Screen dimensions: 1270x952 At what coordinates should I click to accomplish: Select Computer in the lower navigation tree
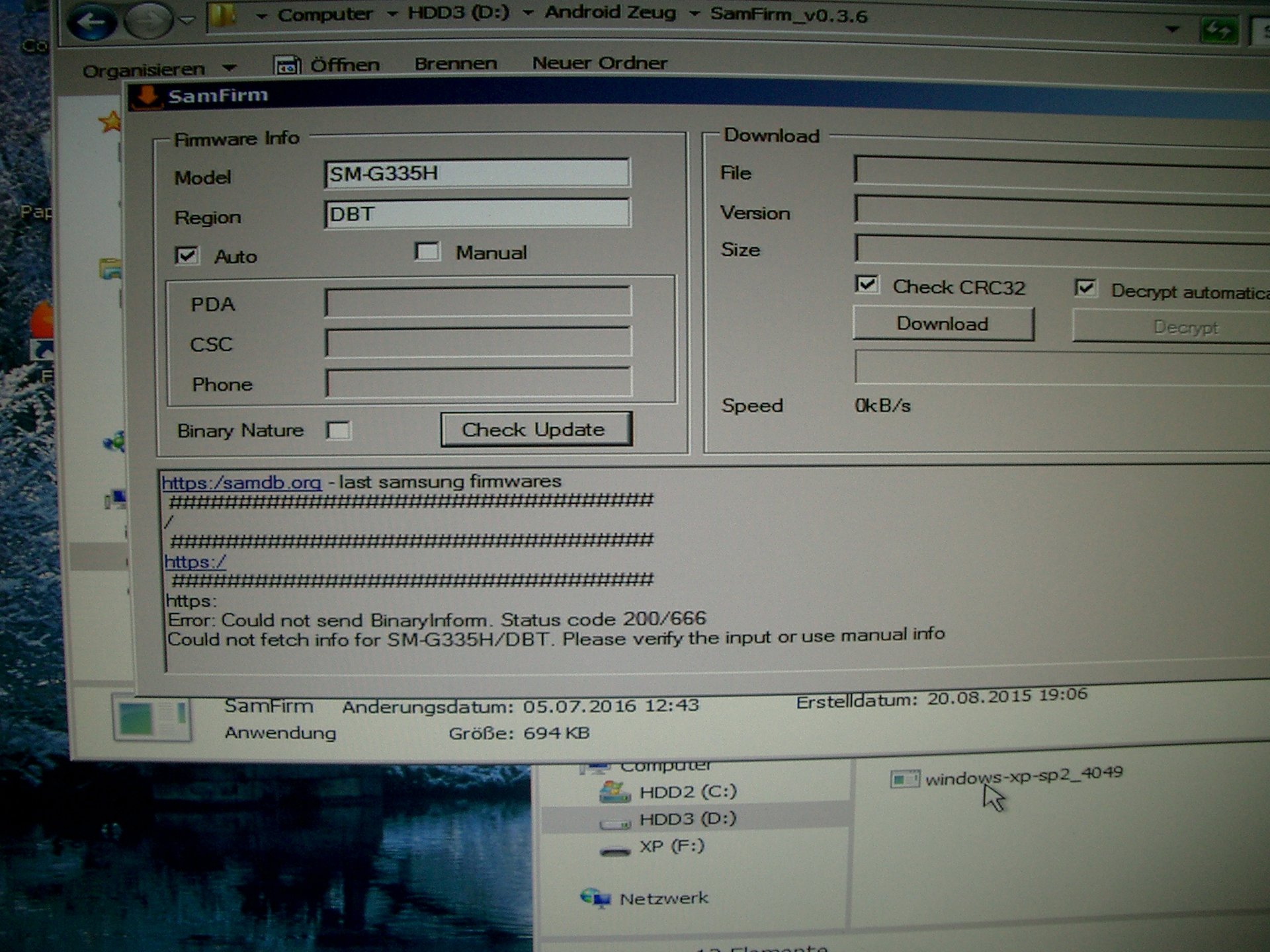pos(666,766)
